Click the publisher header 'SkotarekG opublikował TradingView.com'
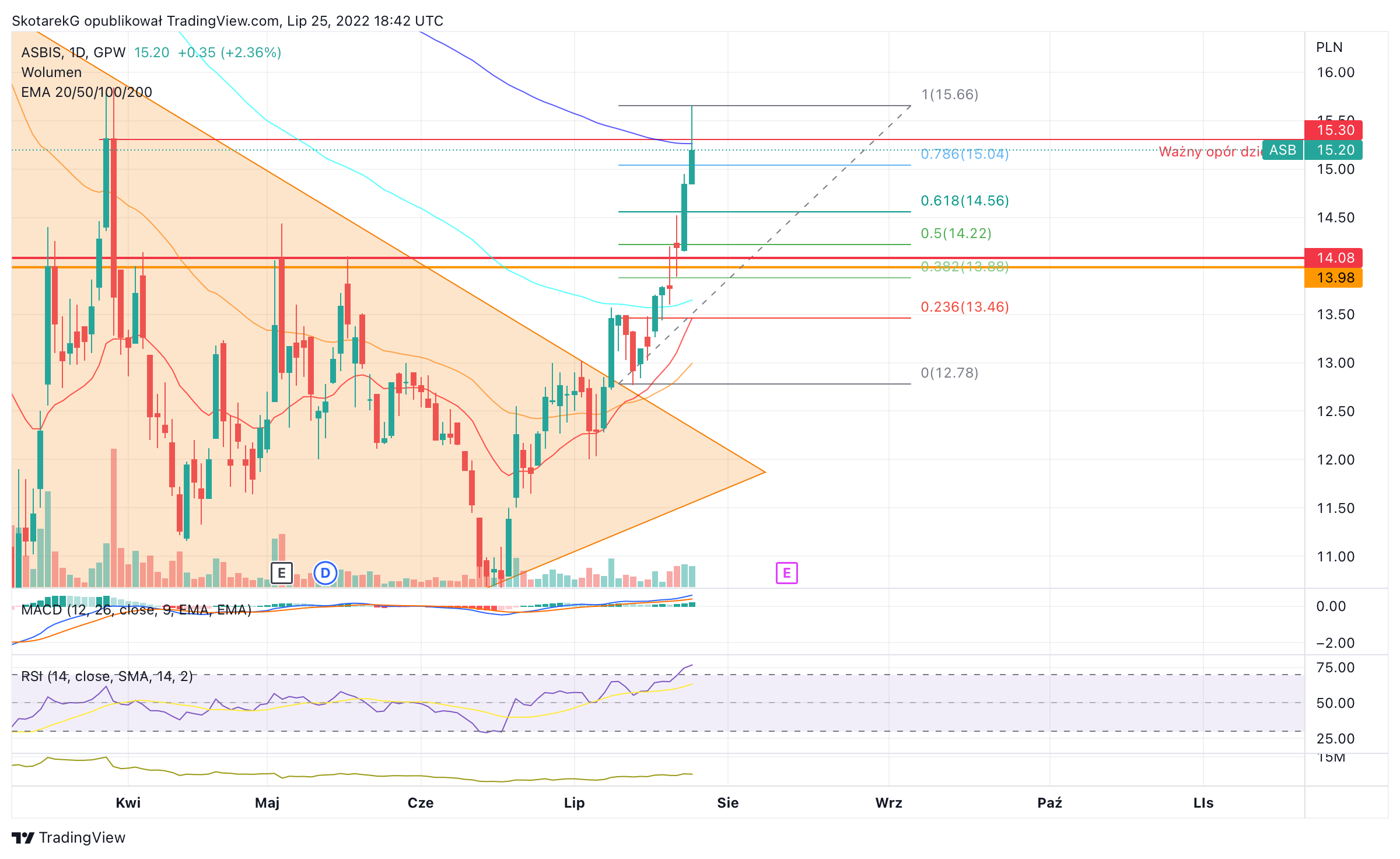Viewport: 1400px width, 859px height. (145, 21)
